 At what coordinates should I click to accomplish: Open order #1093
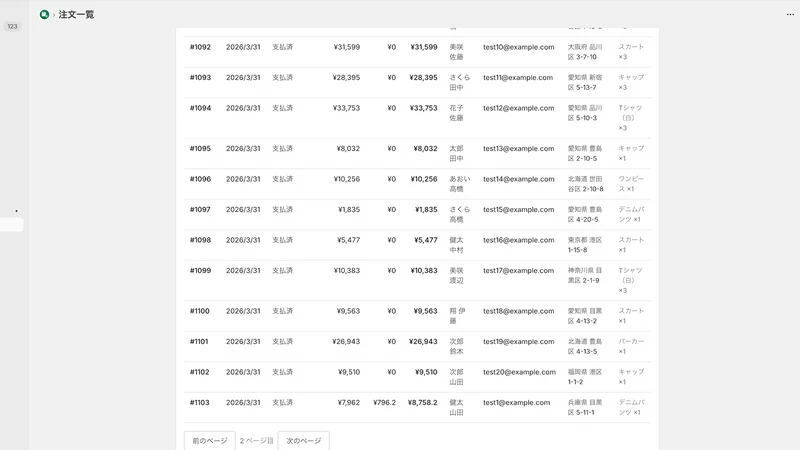point(200,78)
